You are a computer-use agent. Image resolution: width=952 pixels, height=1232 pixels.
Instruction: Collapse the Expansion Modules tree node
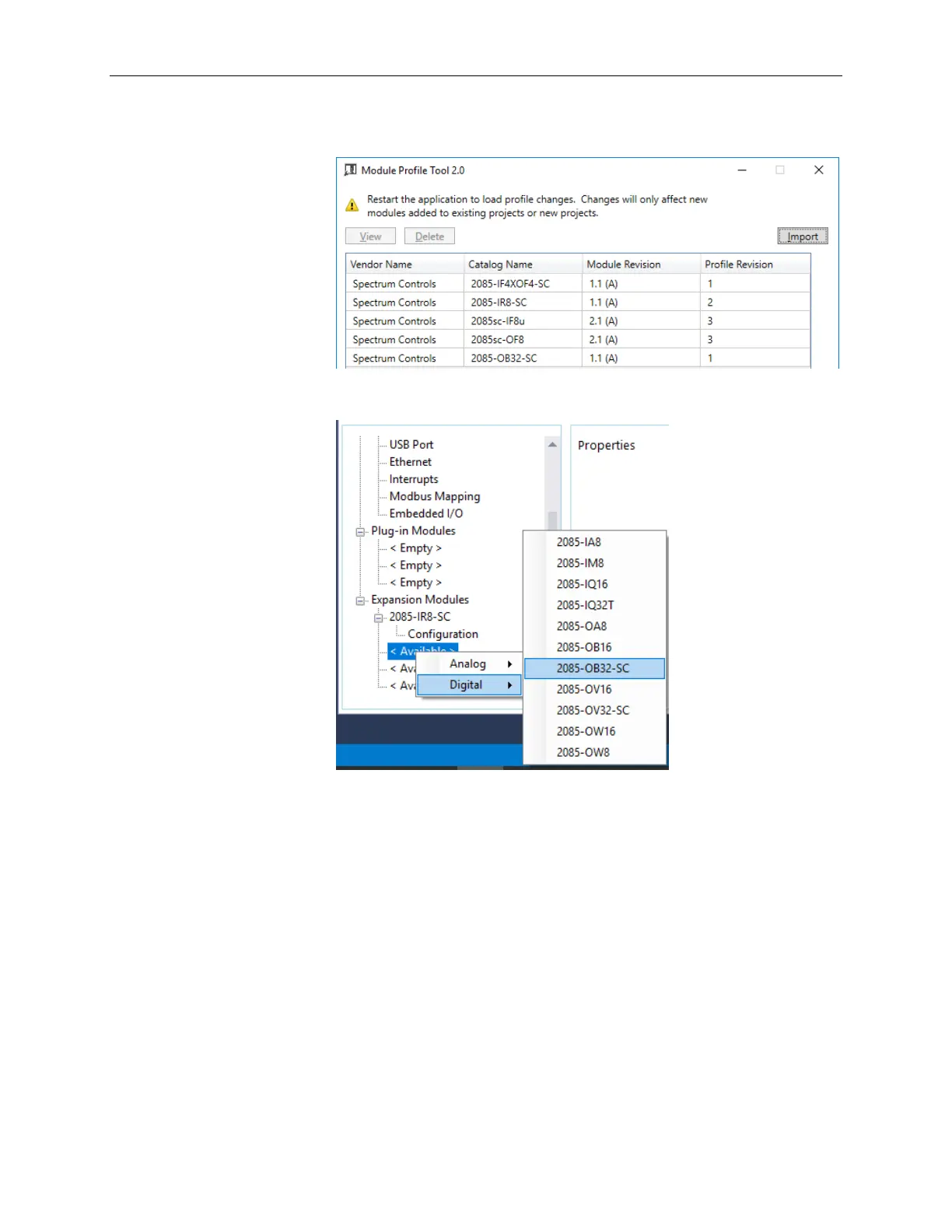click(360, 600)
